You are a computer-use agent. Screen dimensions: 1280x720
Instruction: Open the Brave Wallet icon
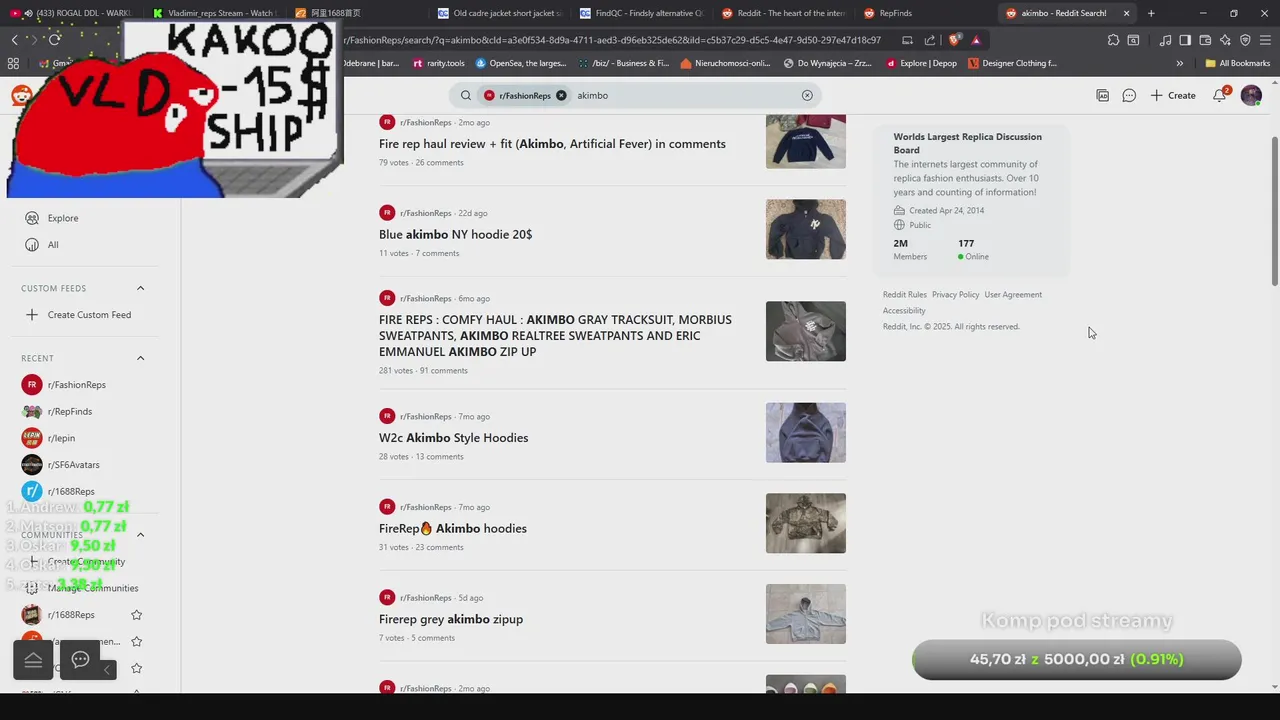(x=1205, y=40)
